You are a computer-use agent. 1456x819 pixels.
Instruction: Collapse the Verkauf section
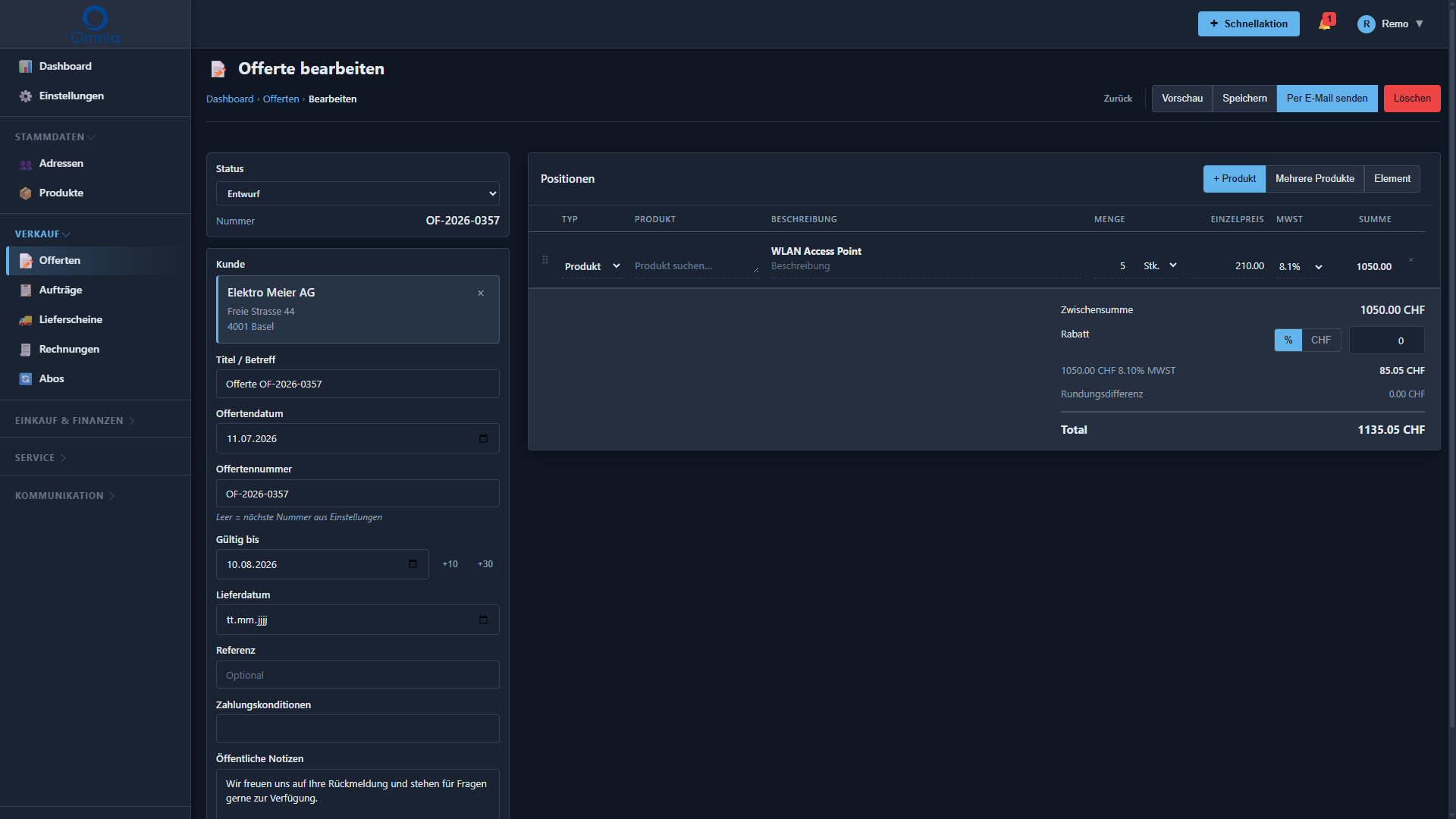click(42, 234)
